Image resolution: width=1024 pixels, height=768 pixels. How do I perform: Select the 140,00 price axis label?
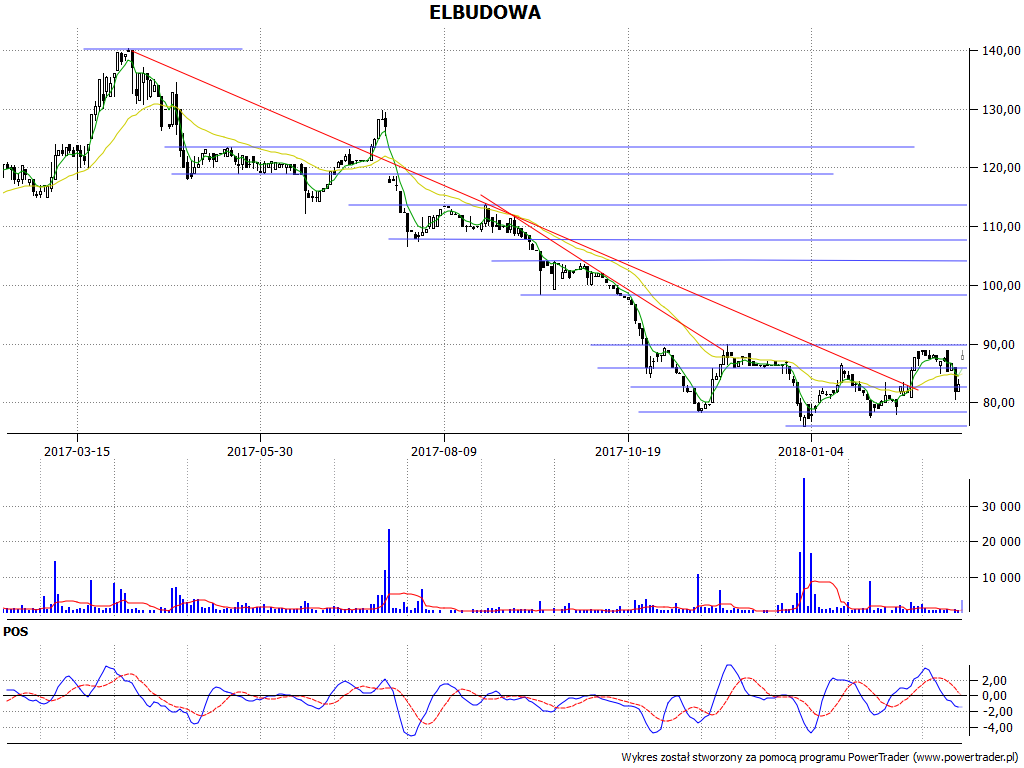coord(1001,50)
